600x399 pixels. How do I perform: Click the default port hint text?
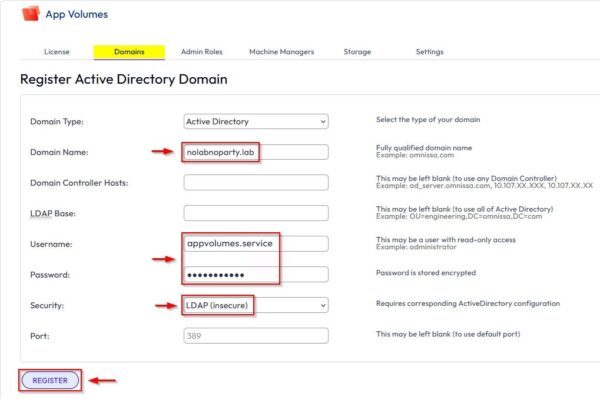[448, 334]
